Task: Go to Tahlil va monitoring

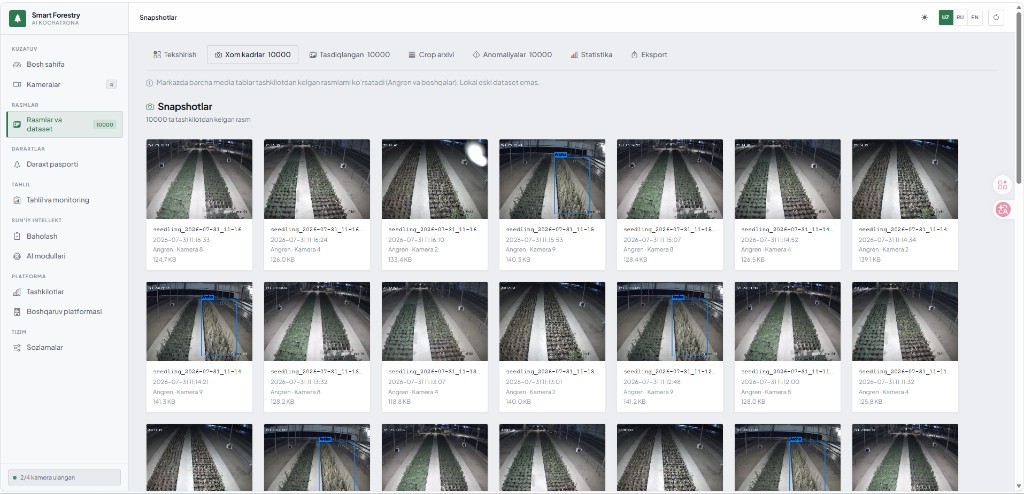Action: pyautogui.click(x=64, y=200)
